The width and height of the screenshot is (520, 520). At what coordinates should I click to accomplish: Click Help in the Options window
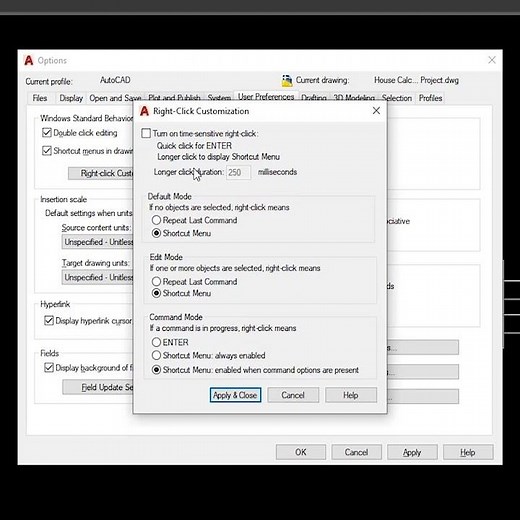point(468,452)
